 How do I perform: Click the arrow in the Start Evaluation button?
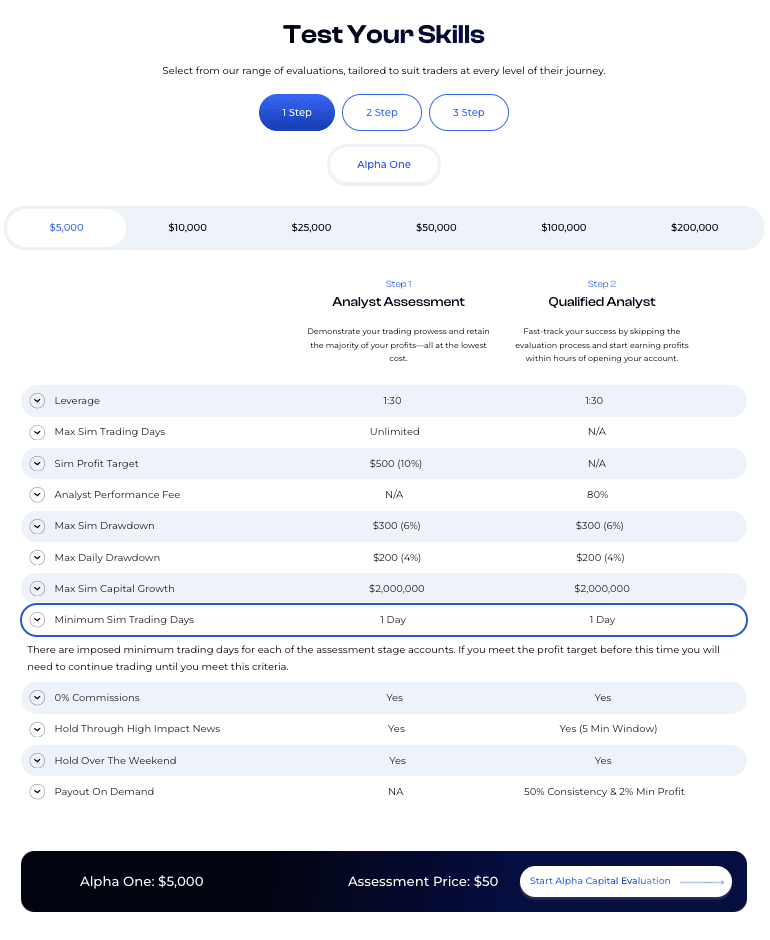(x=702, y=882)
